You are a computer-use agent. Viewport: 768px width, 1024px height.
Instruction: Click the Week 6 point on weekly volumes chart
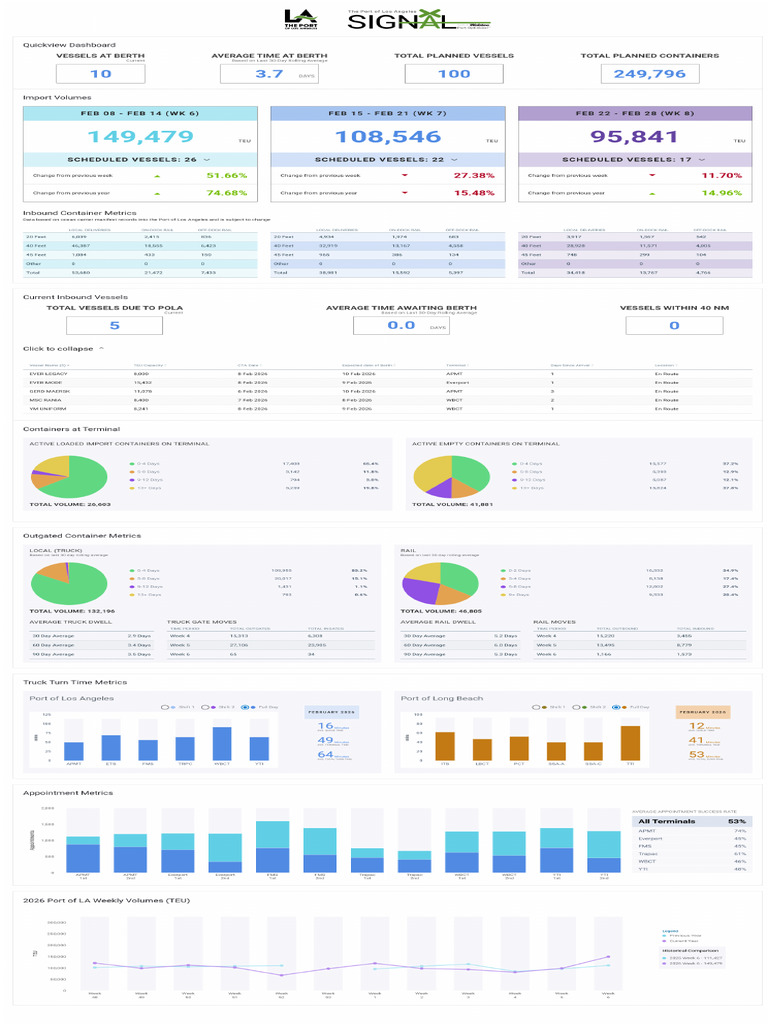[x=609, y=957]
